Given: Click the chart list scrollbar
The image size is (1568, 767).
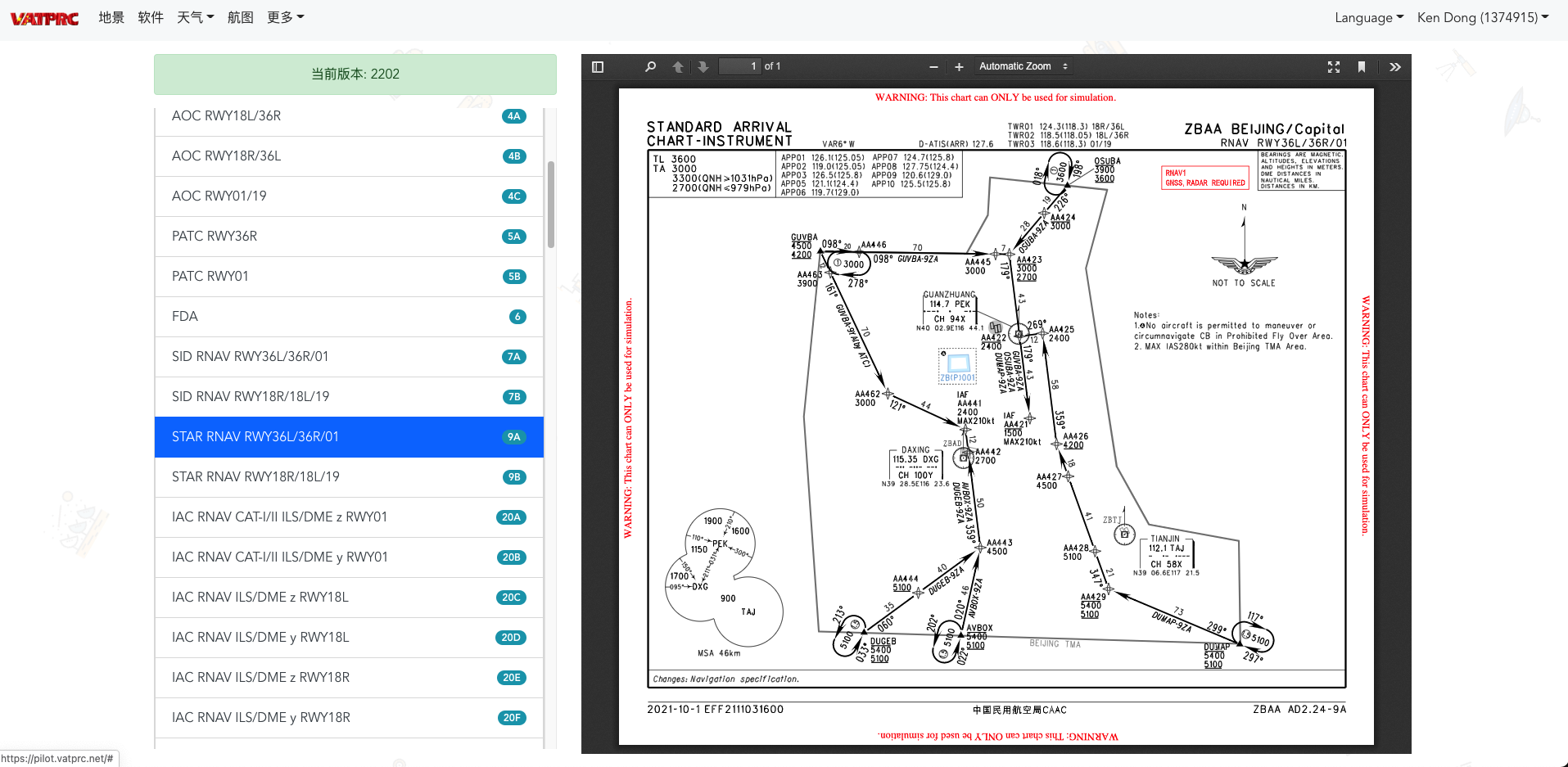Looking at the screenshot, I should 551,204.
